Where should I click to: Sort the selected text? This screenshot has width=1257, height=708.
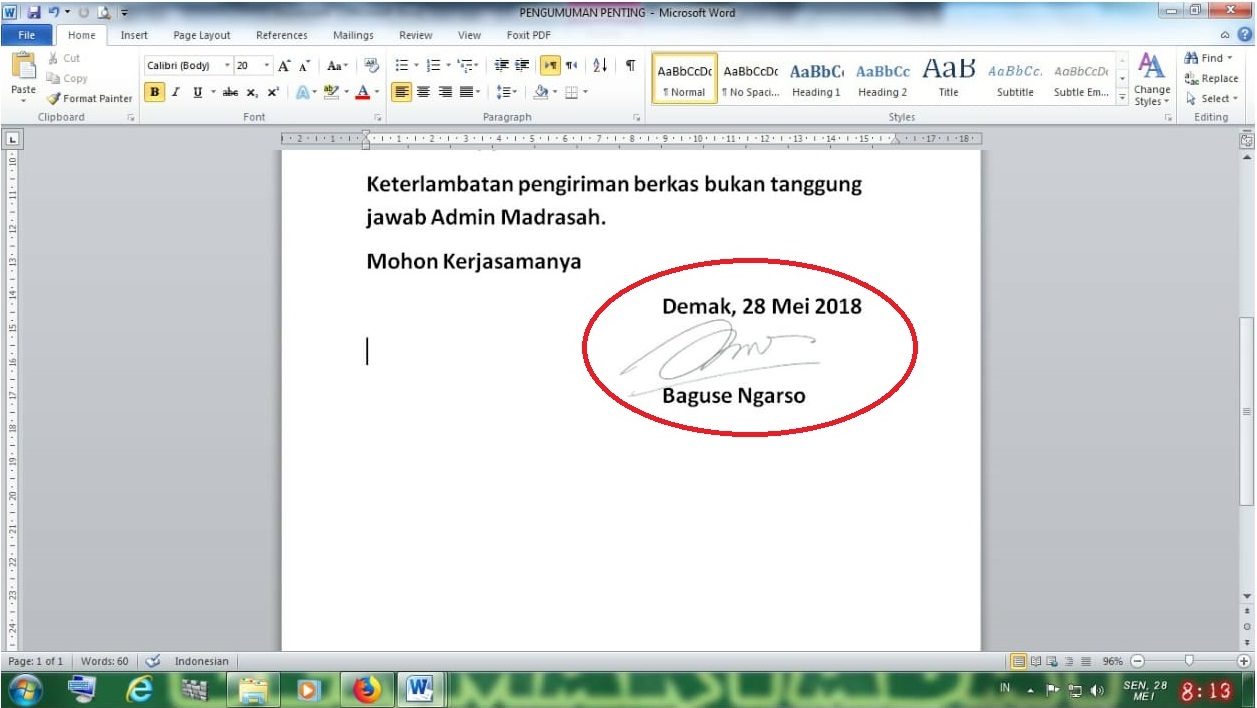click(x=599, y=65)
